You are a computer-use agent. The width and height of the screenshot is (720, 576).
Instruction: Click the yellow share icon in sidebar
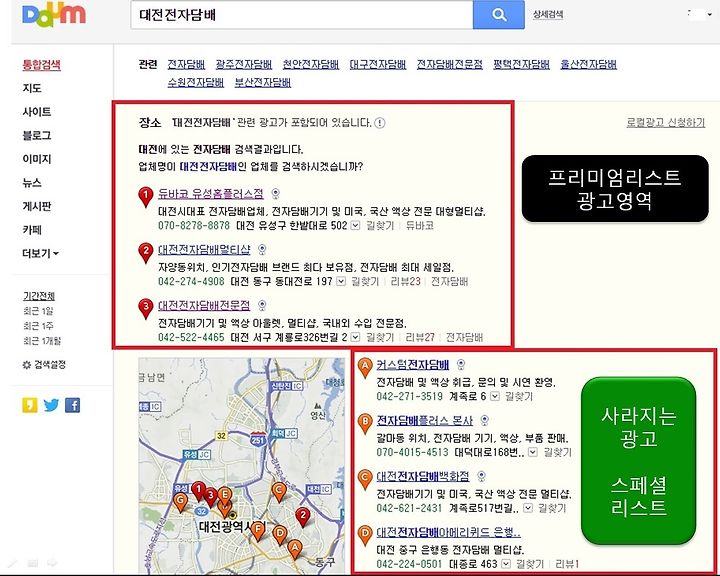30,406
